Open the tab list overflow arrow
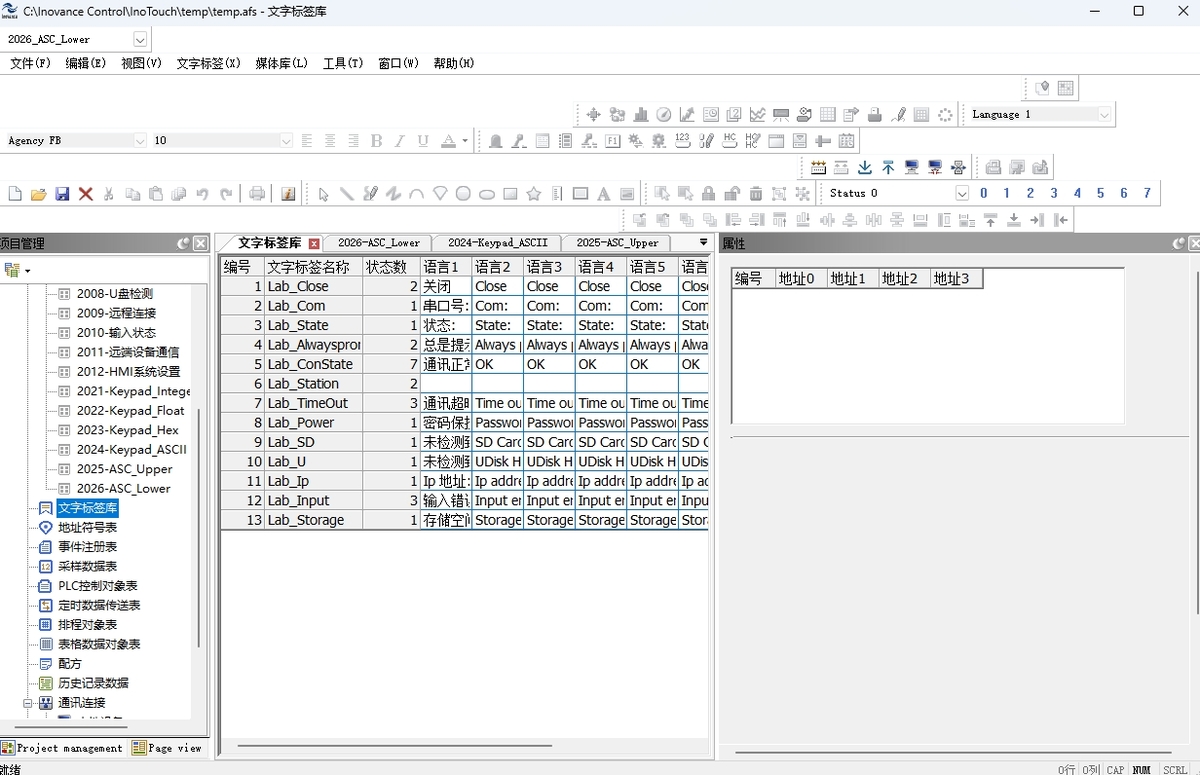The height and width of the screenshot is (775, 1200). click(x=703, y=242)
